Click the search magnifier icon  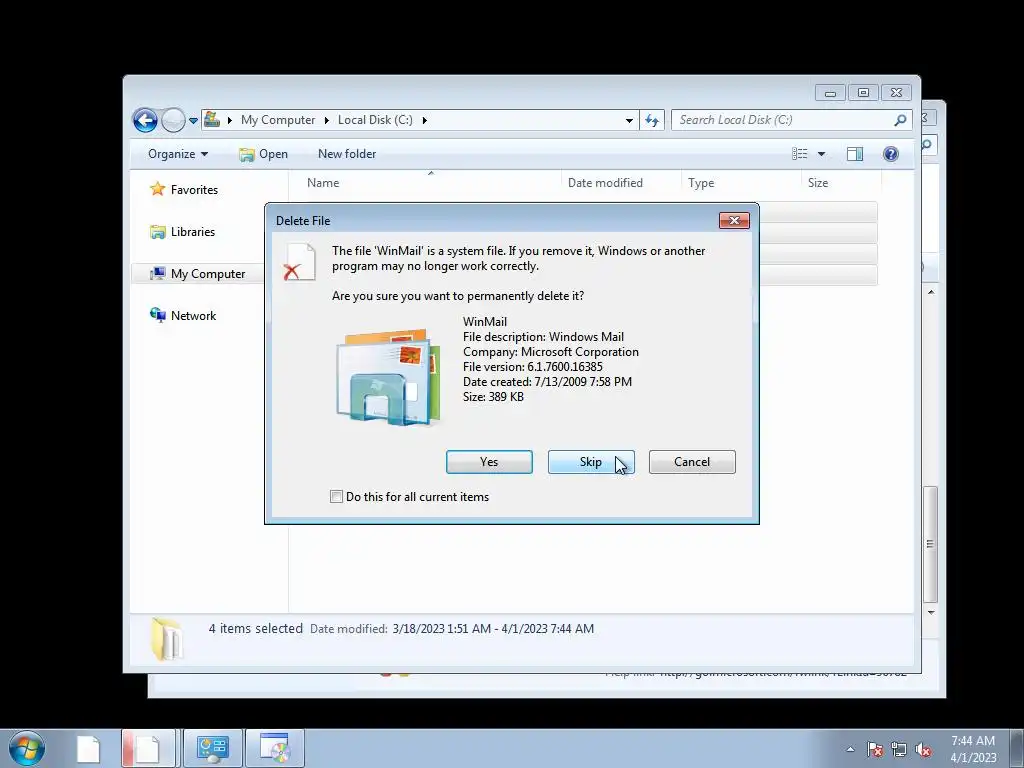click(x=901, y=120)
